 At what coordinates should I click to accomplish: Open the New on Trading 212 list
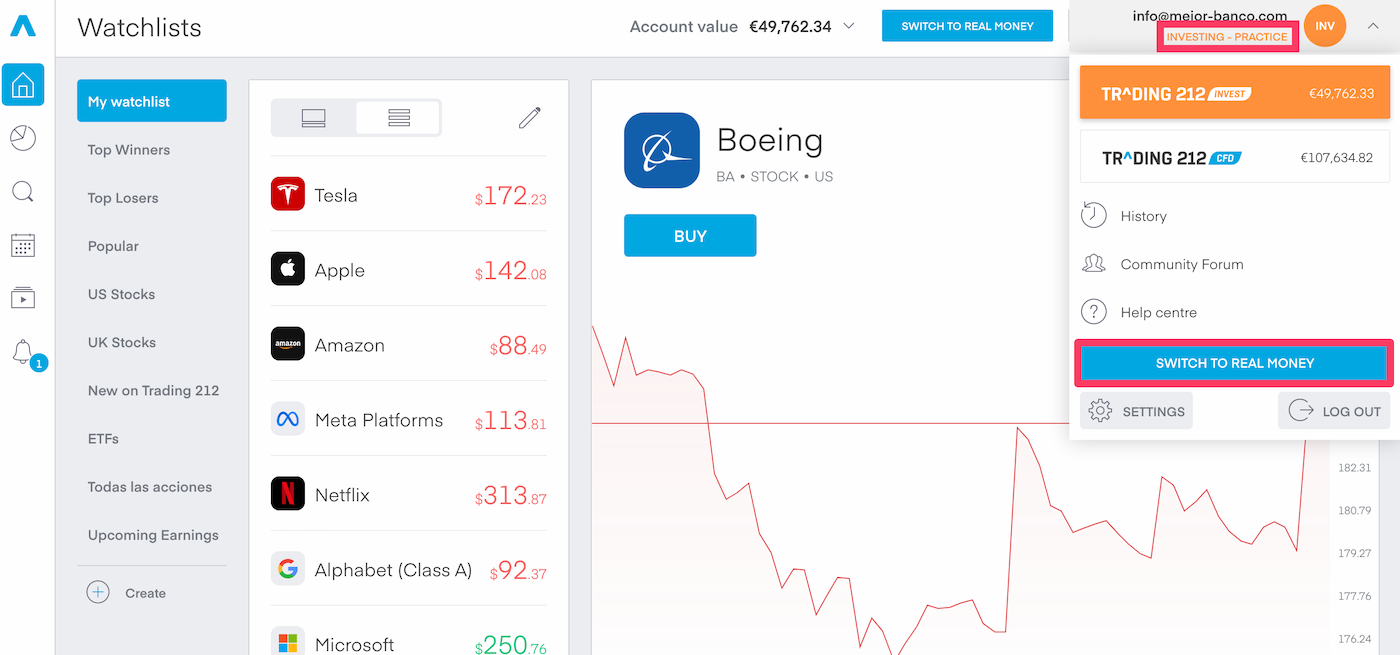tap(153, 390)
